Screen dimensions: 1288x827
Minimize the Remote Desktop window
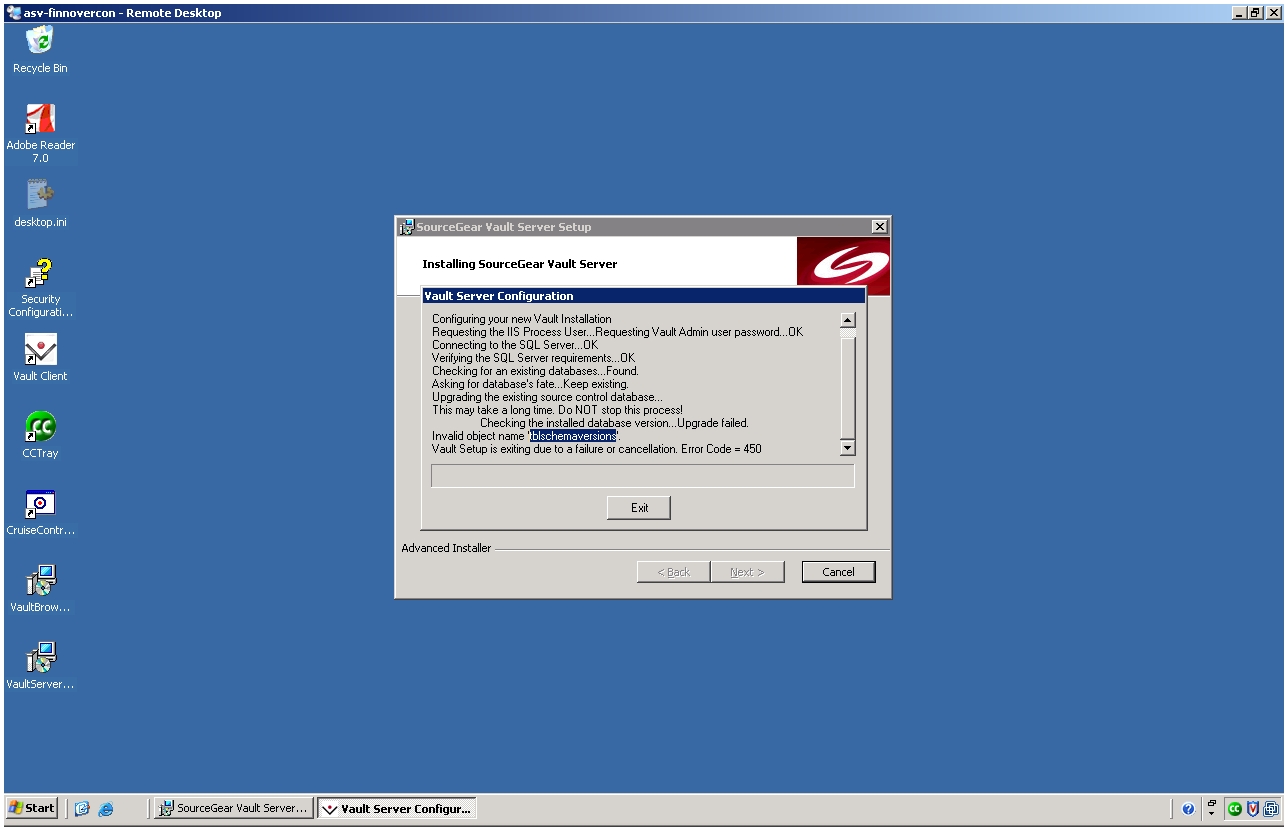pos(1240,13)
